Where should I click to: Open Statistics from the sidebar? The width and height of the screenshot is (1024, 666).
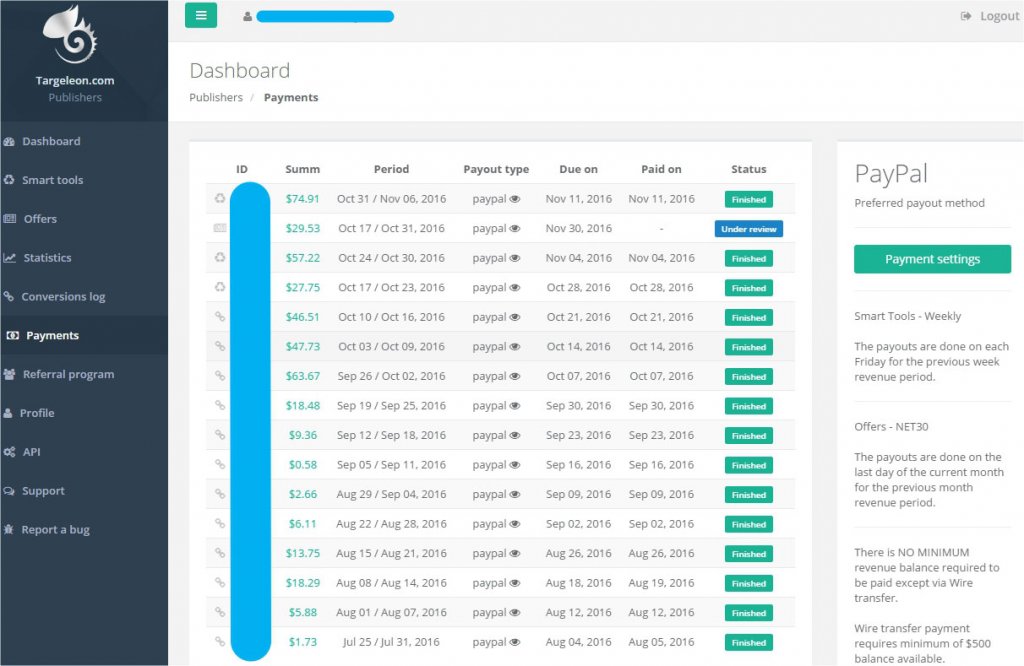(47, 258)
